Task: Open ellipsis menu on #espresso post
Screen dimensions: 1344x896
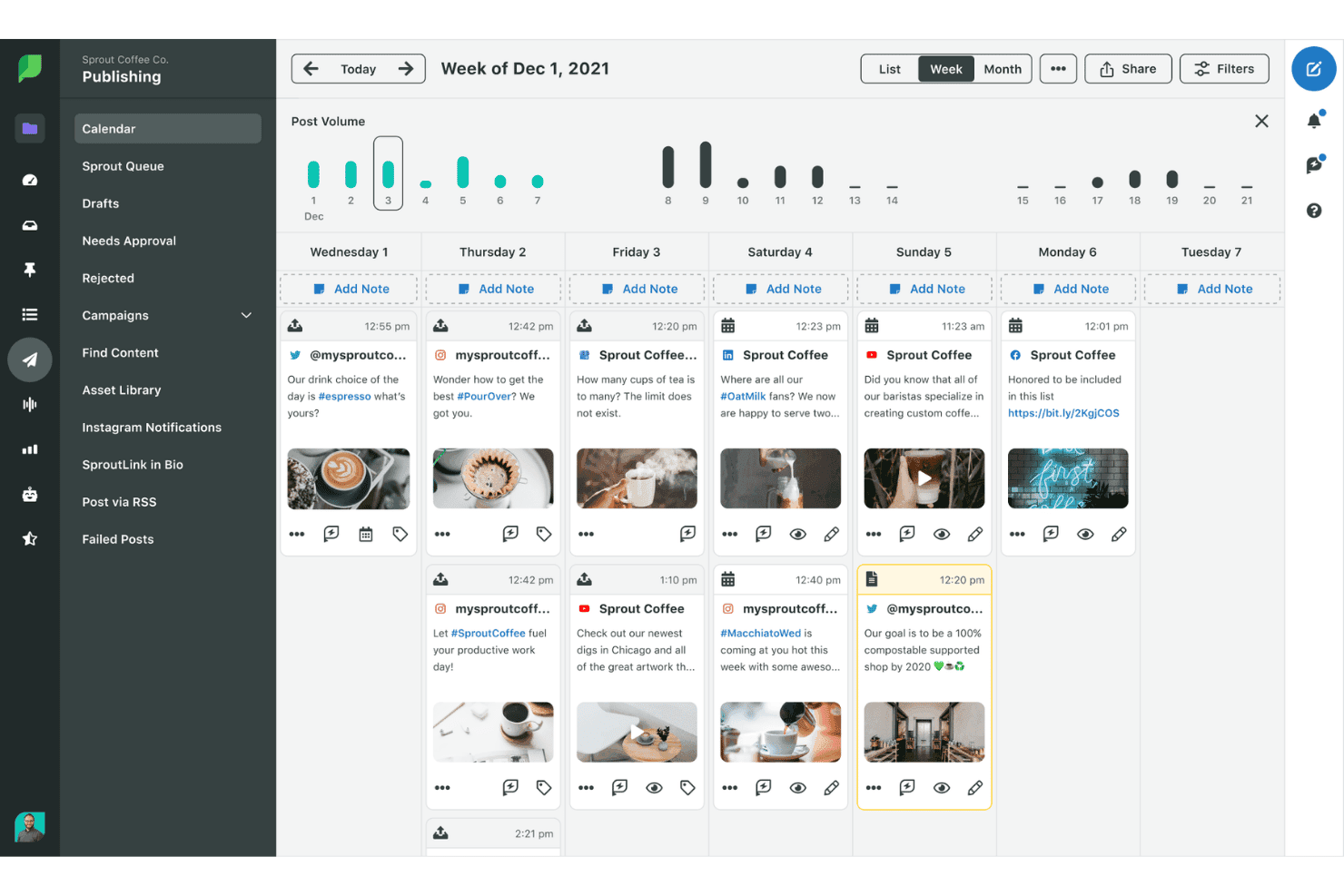Action: [297, 535]
